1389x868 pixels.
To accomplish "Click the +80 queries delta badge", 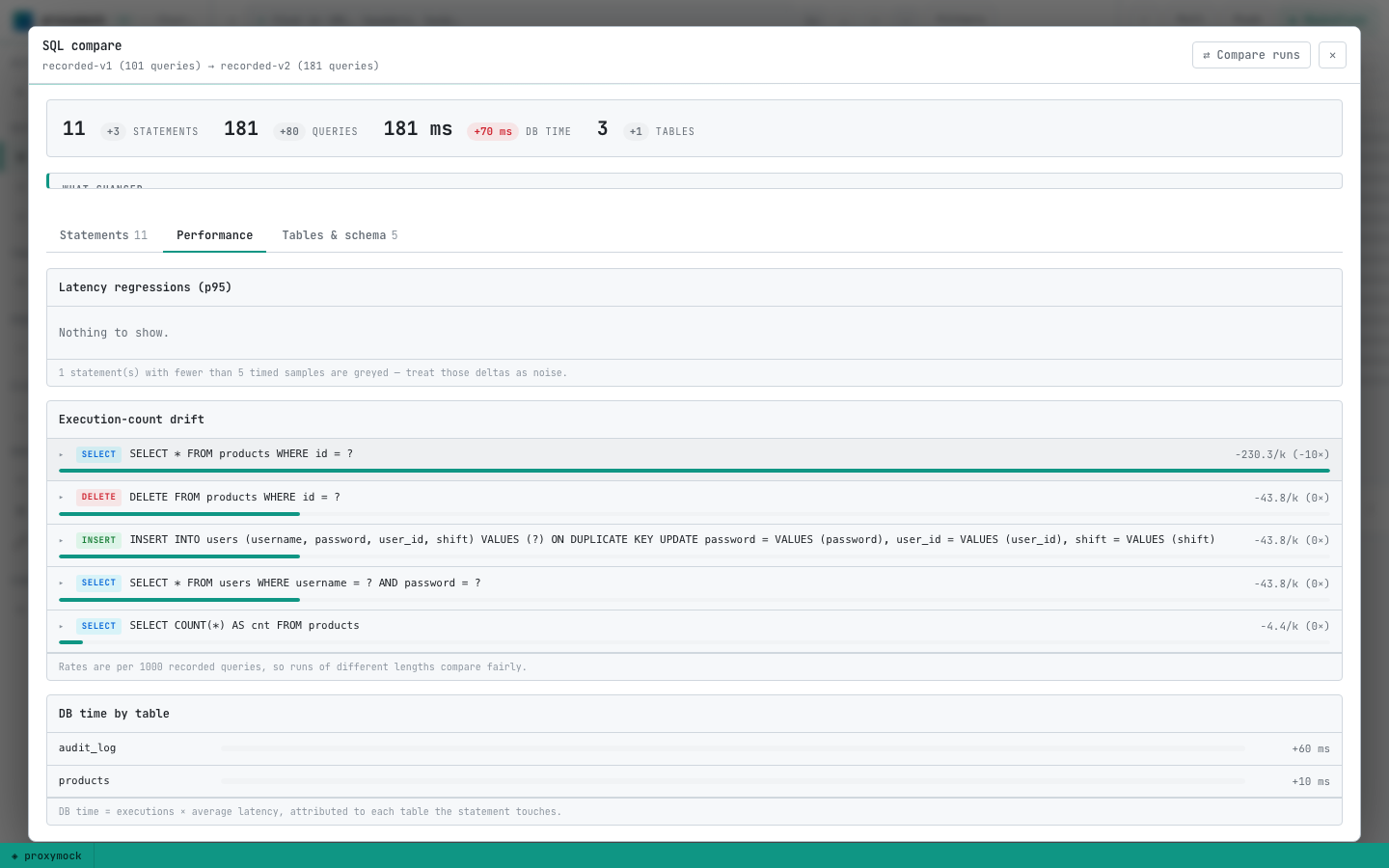I will pos(289,131).
